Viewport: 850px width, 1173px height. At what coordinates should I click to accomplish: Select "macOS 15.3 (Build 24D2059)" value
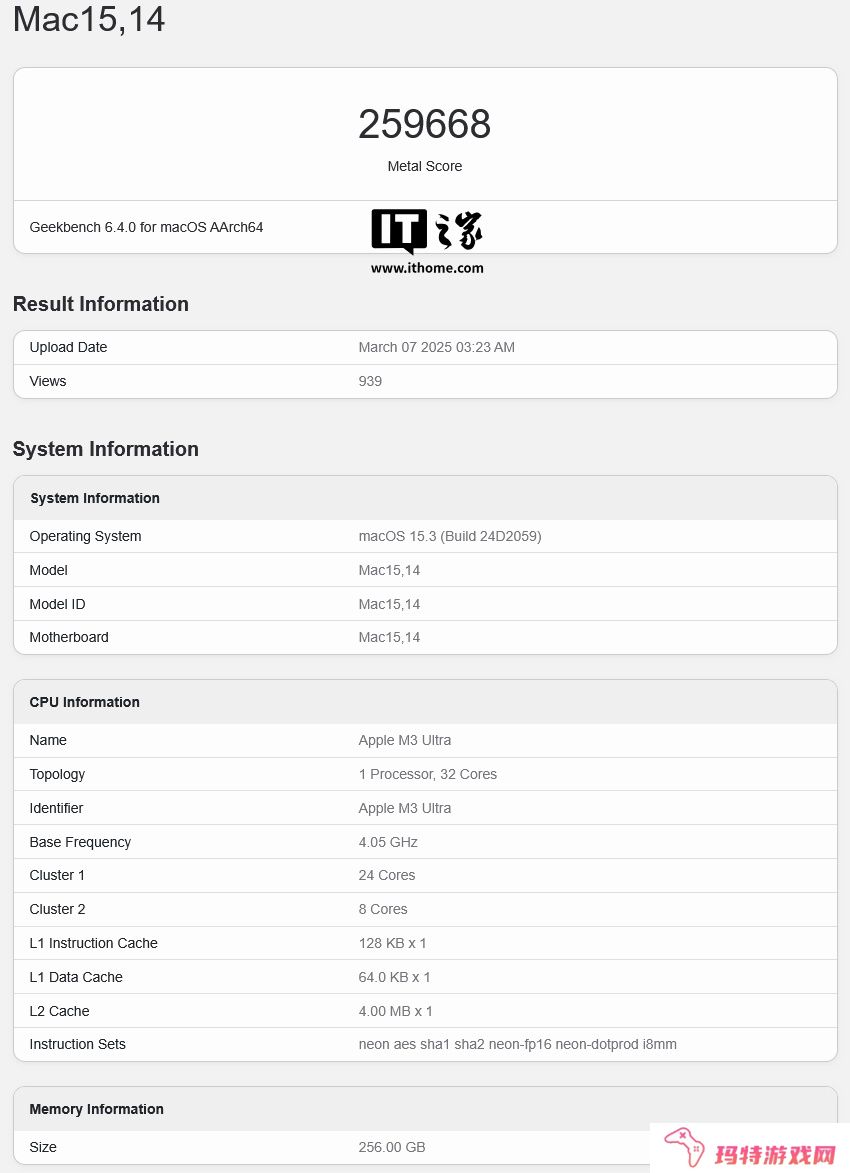pyautogui.click(x=450, y=536)
